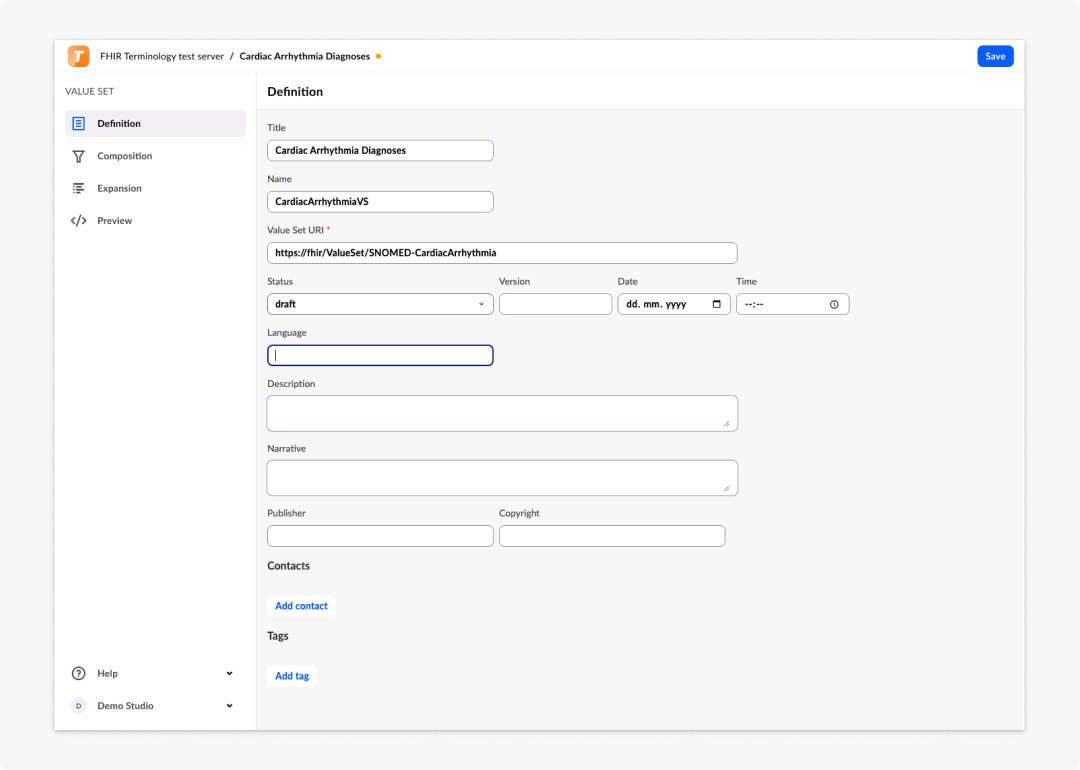Screen dimensions: 1080x770
Task: Click the Date input field
Action: coord(674,304)
